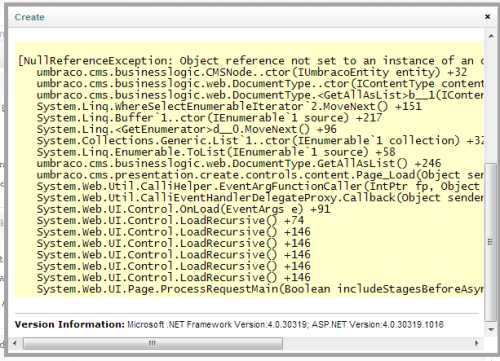Click the vertical scrollbar down arrow
This screenshot has height=361, width=500.
491,330
